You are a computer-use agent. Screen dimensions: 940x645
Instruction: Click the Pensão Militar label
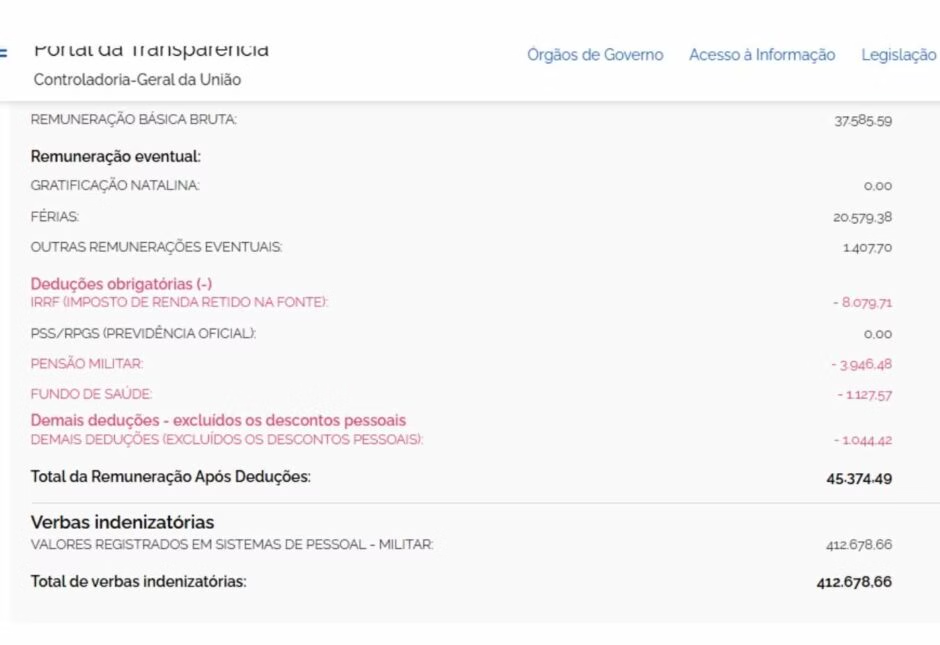87,364
